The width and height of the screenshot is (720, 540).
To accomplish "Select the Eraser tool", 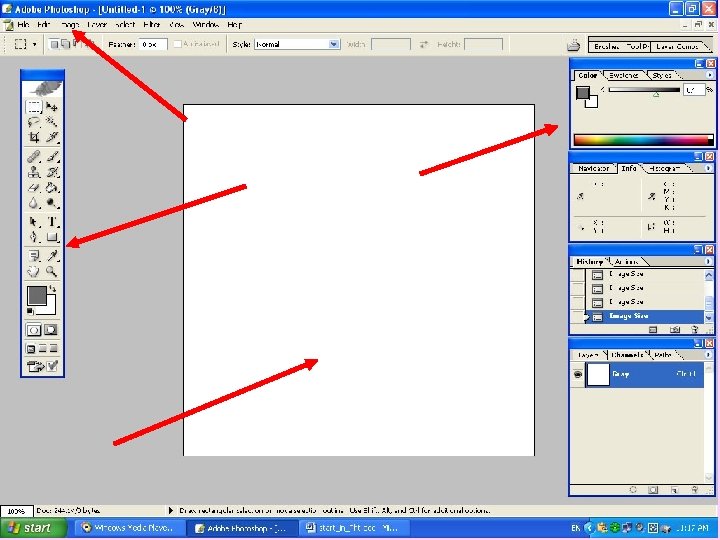I will [34, 187].
